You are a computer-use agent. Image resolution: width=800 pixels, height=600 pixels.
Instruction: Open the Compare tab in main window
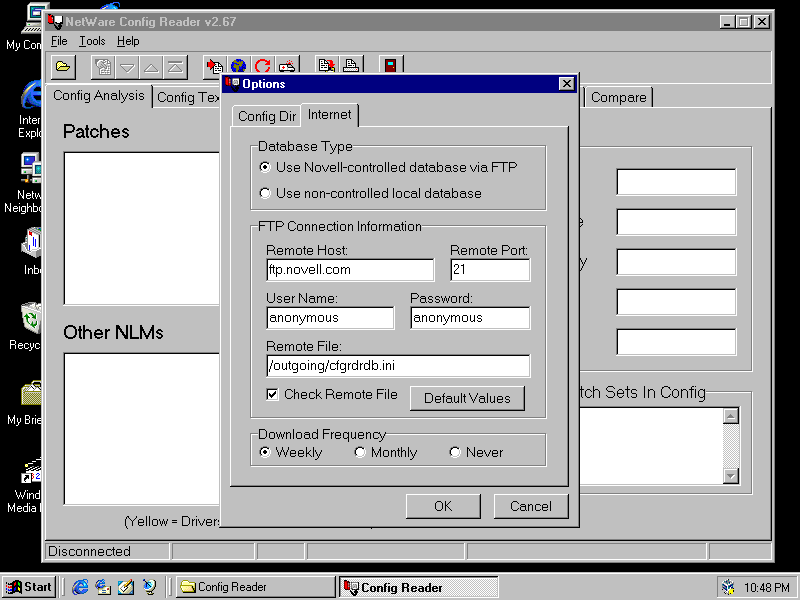pyautogui.click(x=618, y=97)
